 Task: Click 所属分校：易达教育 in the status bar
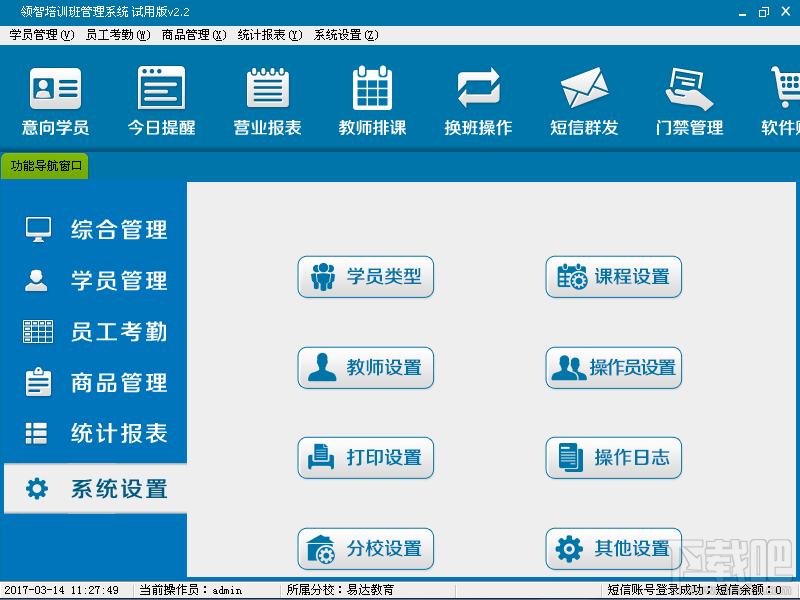340,590
